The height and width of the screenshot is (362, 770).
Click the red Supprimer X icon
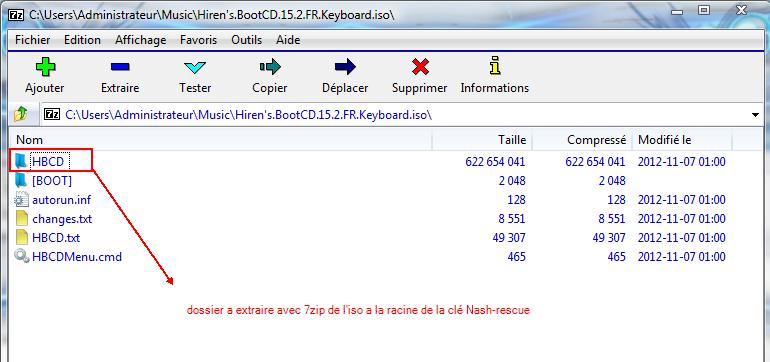pos(420,66)
